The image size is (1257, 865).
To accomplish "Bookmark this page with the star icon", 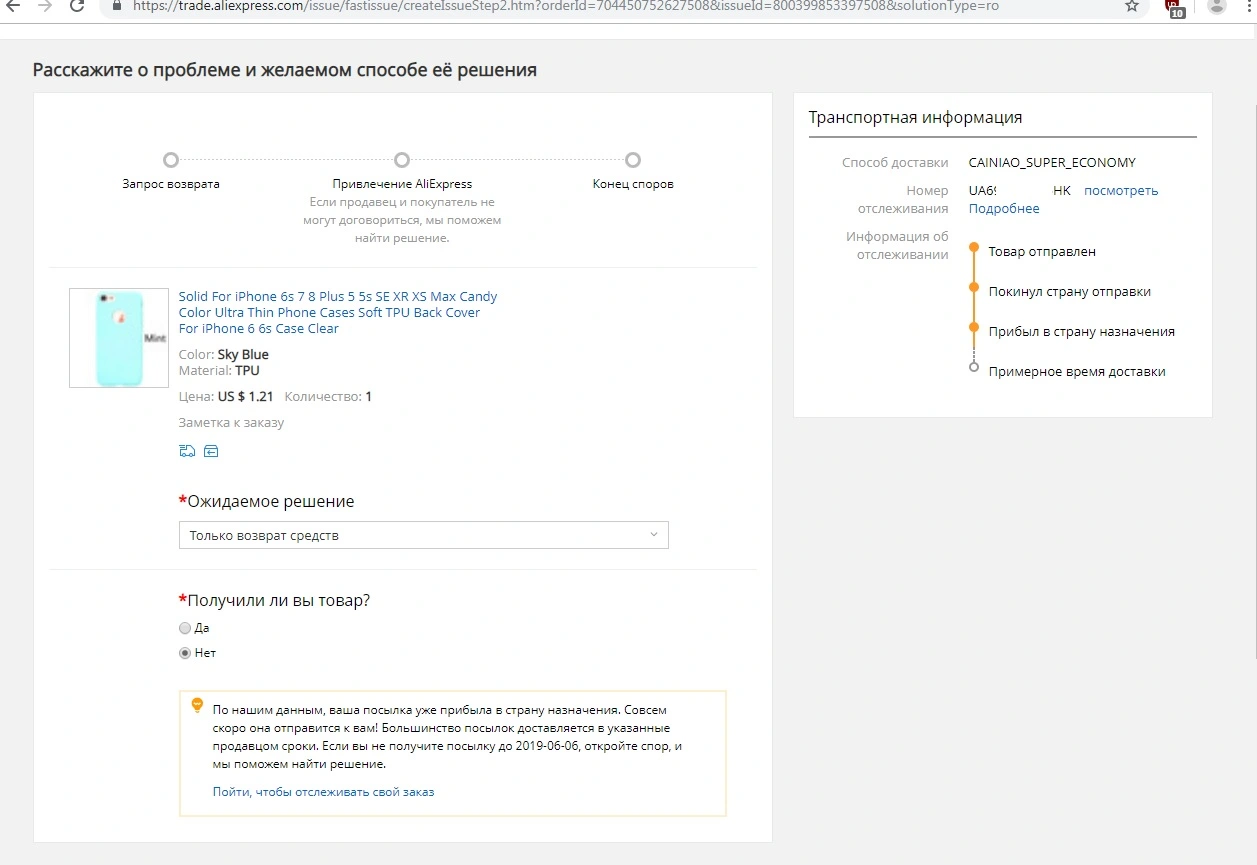I will pyautogui.click(x=1131, y=6).
